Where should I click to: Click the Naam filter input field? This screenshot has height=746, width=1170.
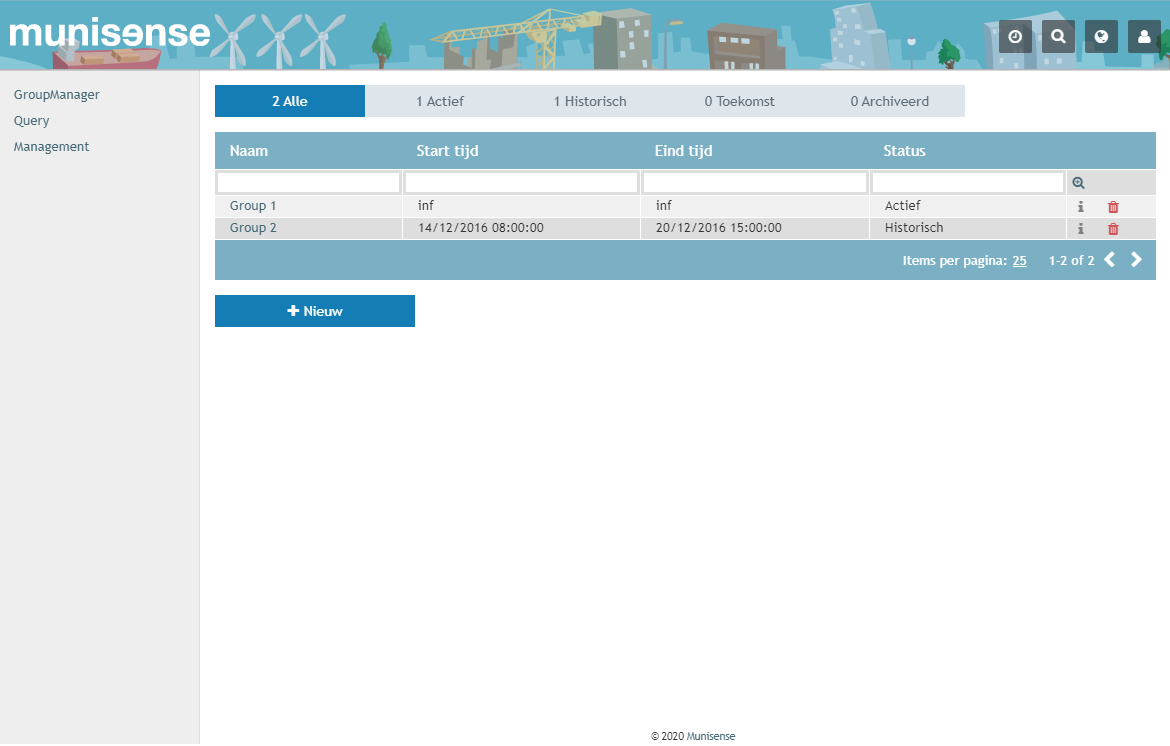307,182
